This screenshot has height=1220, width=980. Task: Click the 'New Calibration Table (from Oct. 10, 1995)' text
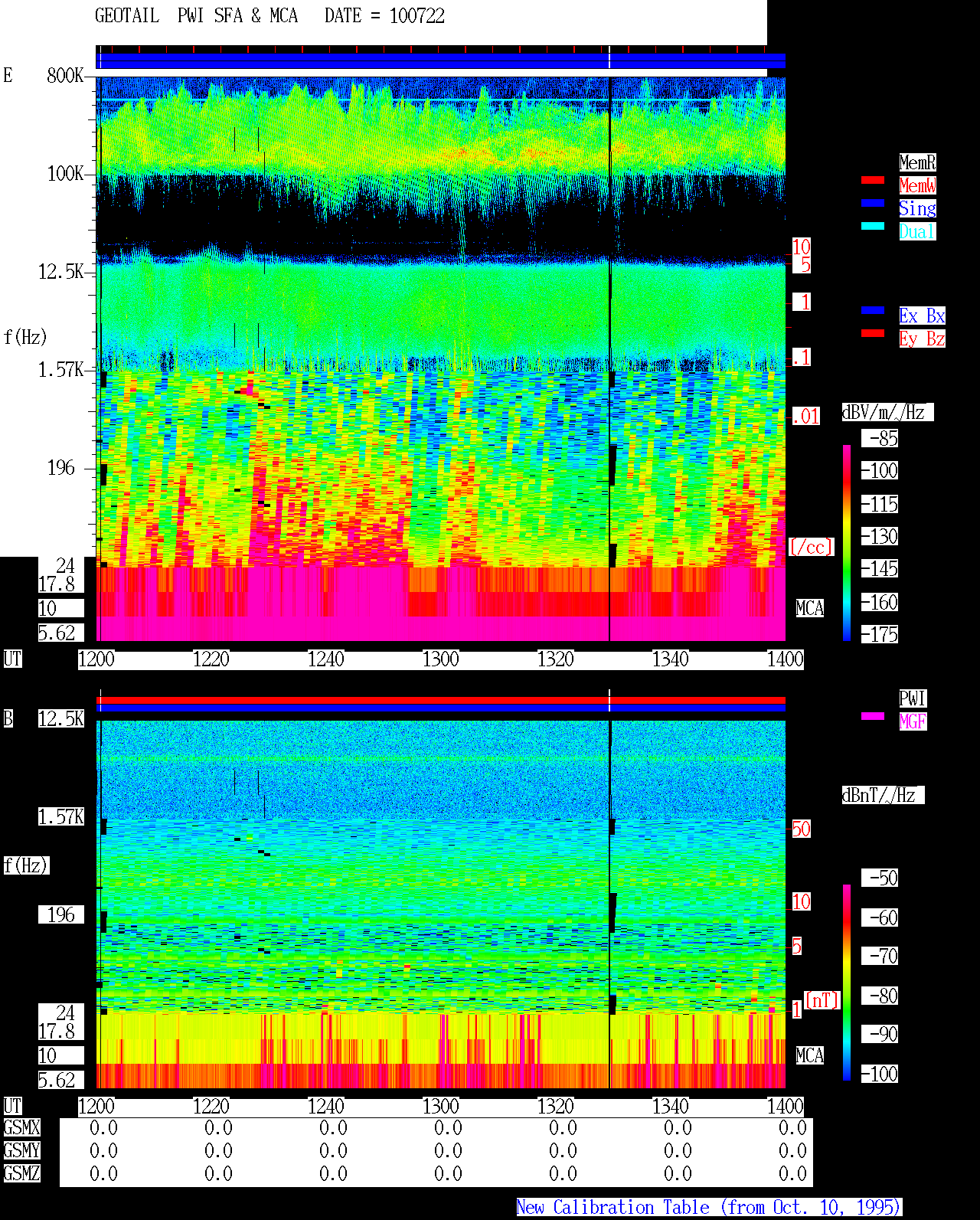(x=709, y=1208)
